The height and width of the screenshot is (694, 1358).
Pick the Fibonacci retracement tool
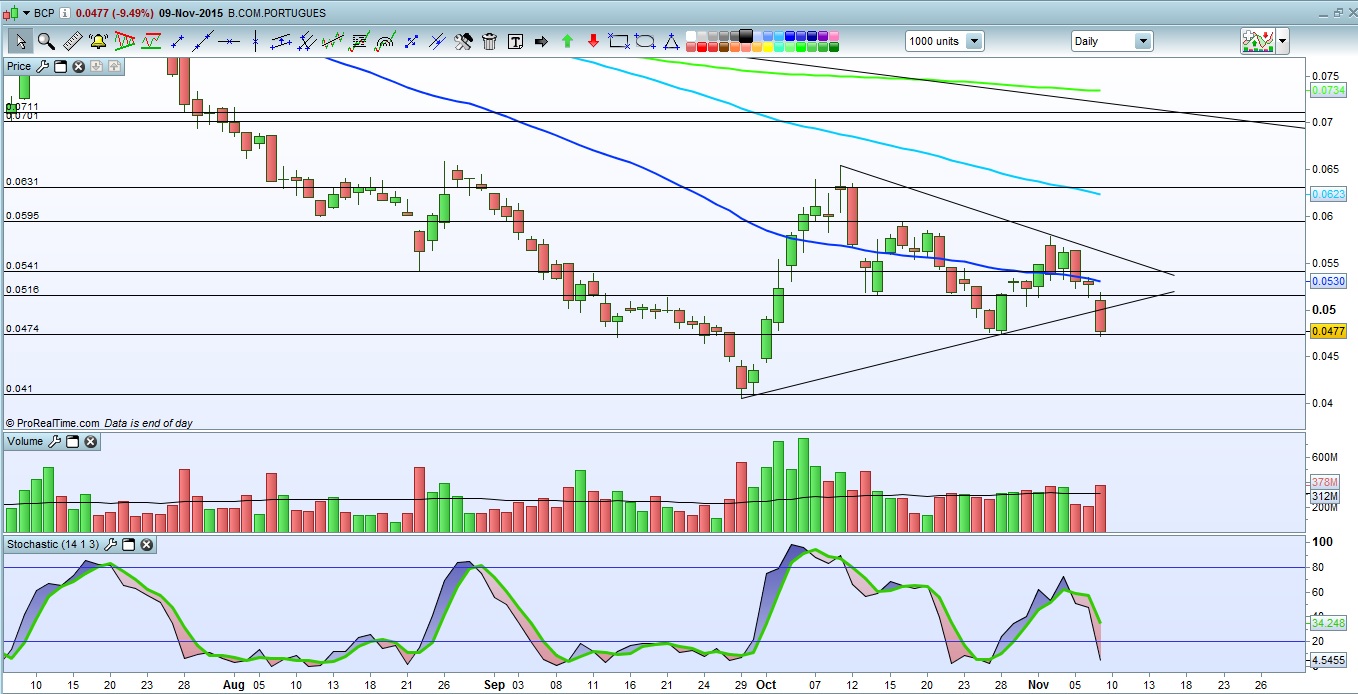tap(359, 41)
